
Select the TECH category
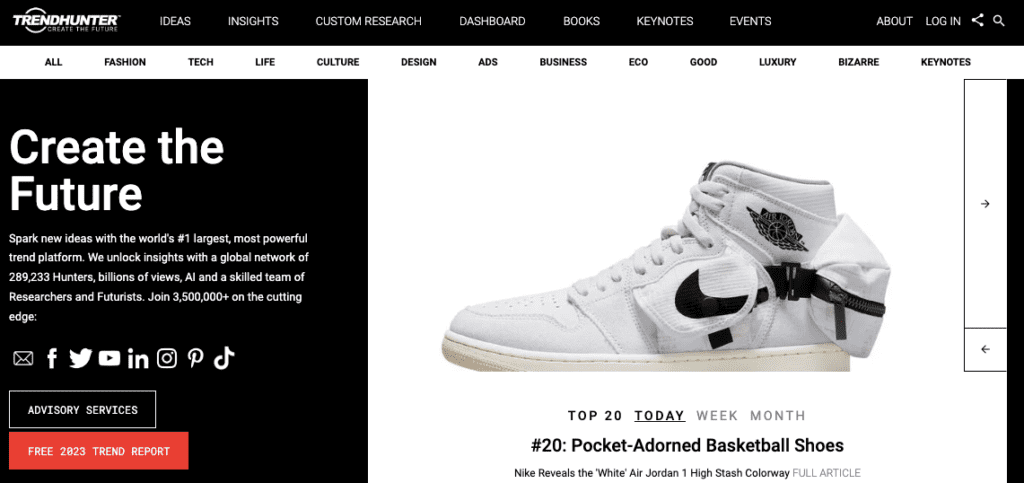pos(200,62)
